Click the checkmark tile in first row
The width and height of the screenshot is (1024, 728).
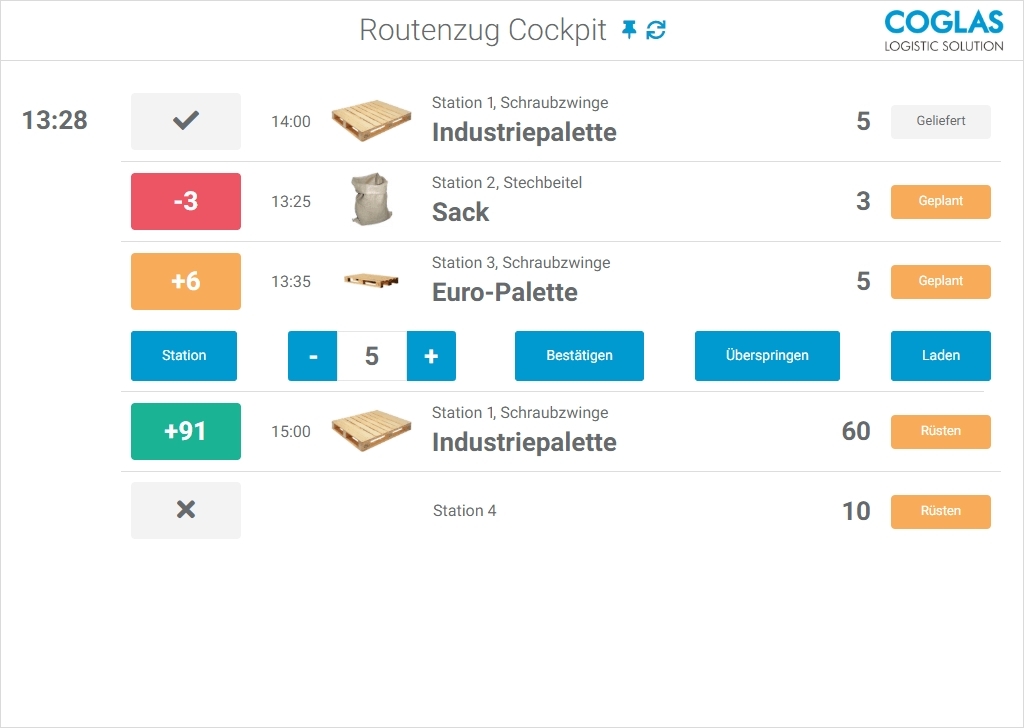[186, 121]
